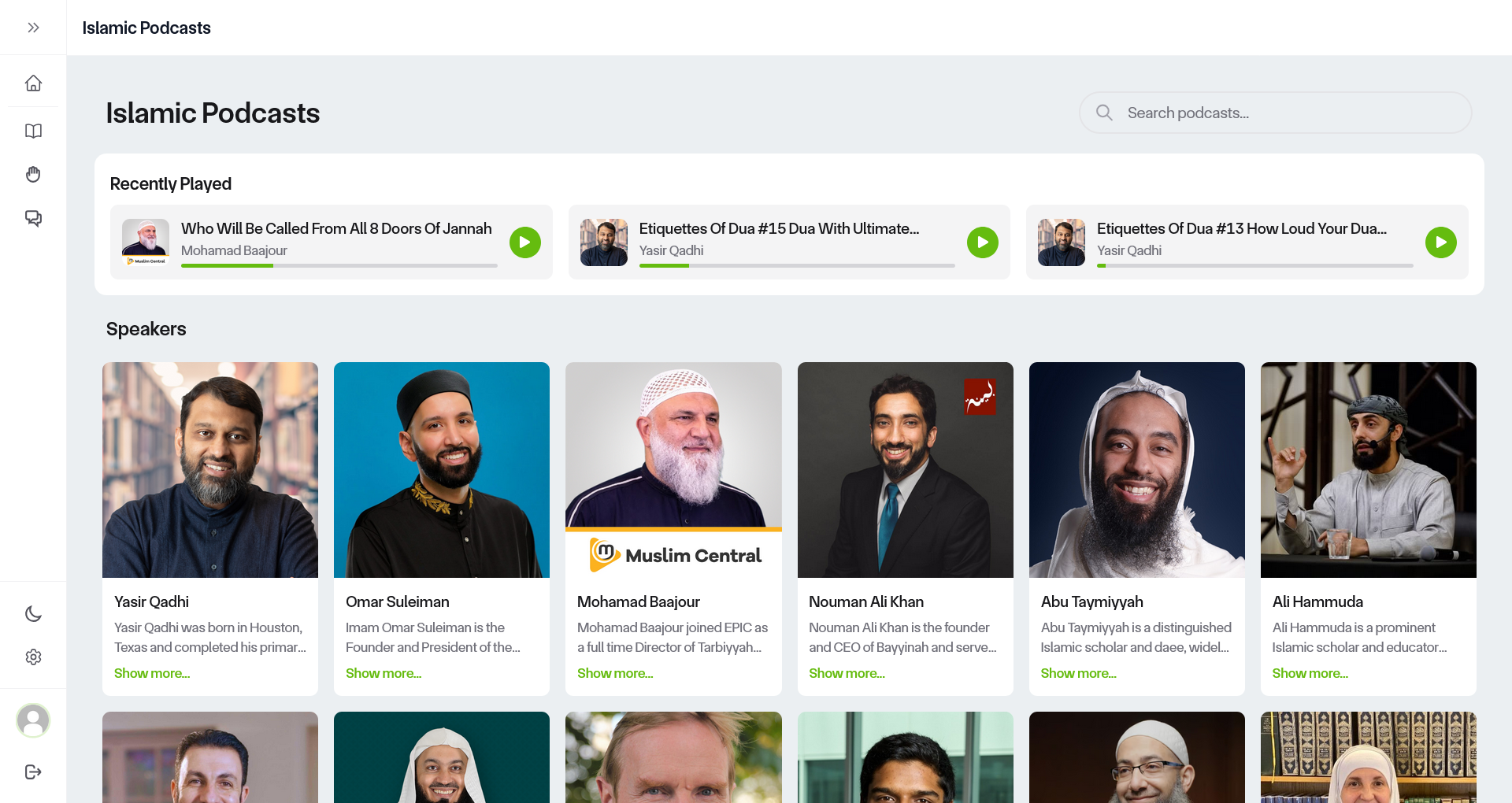The height and width of the screenshot is (803, 1512).
Task: Click the search magnifier icon in search bar
Action: coord(1104,112)
